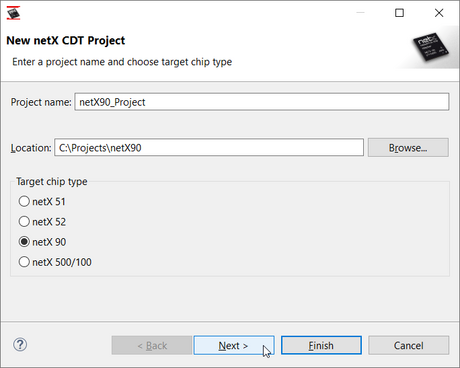Open the Browse... folder dialog
460x368 pixels.
(408, 148)
